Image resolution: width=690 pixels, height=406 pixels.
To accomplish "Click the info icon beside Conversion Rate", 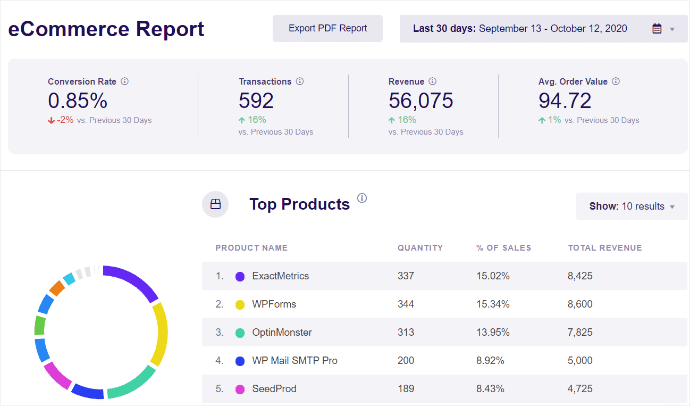I will 124,81.
